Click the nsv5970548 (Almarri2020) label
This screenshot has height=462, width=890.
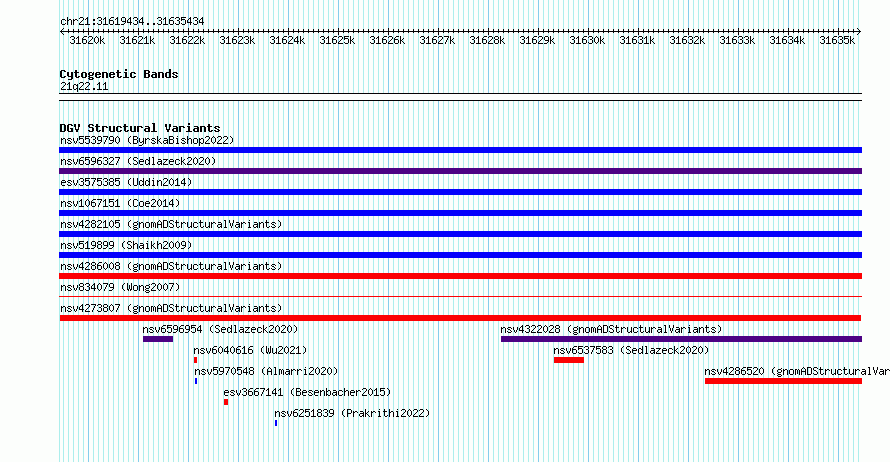[x=266, y=371]
